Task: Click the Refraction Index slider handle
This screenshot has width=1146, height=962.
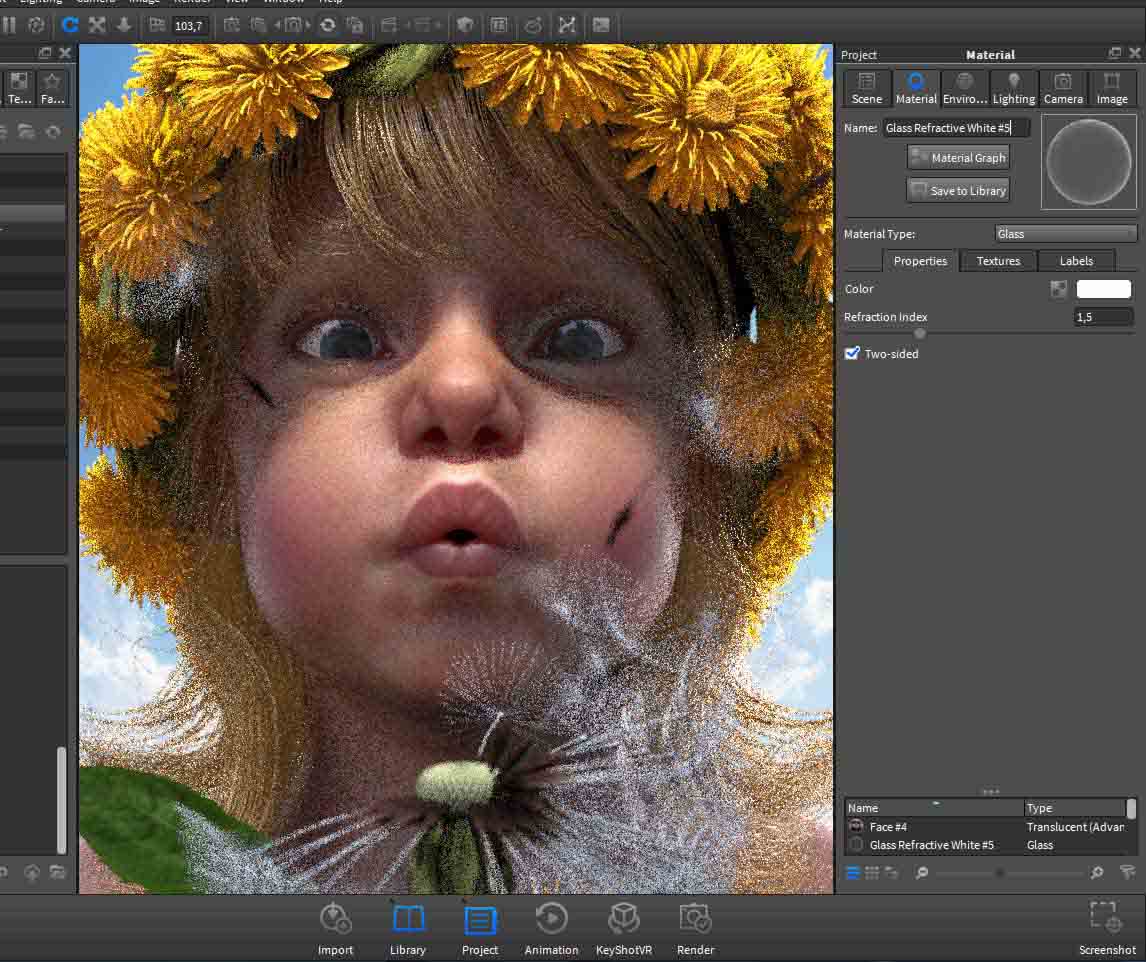Action: pyautogui.click(x=919, y=333)
